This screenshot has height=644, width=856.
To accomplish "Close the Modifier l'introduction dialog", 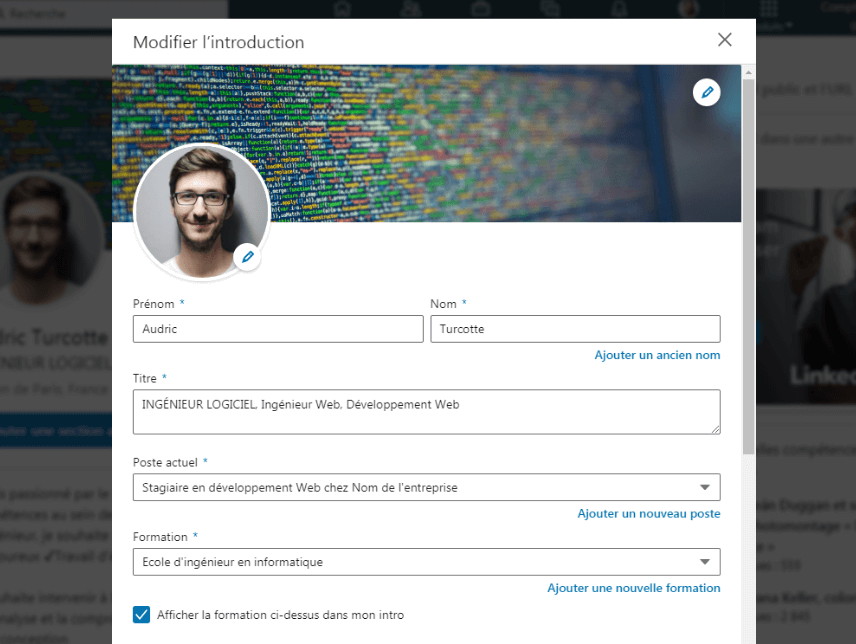I will point(724,40).
